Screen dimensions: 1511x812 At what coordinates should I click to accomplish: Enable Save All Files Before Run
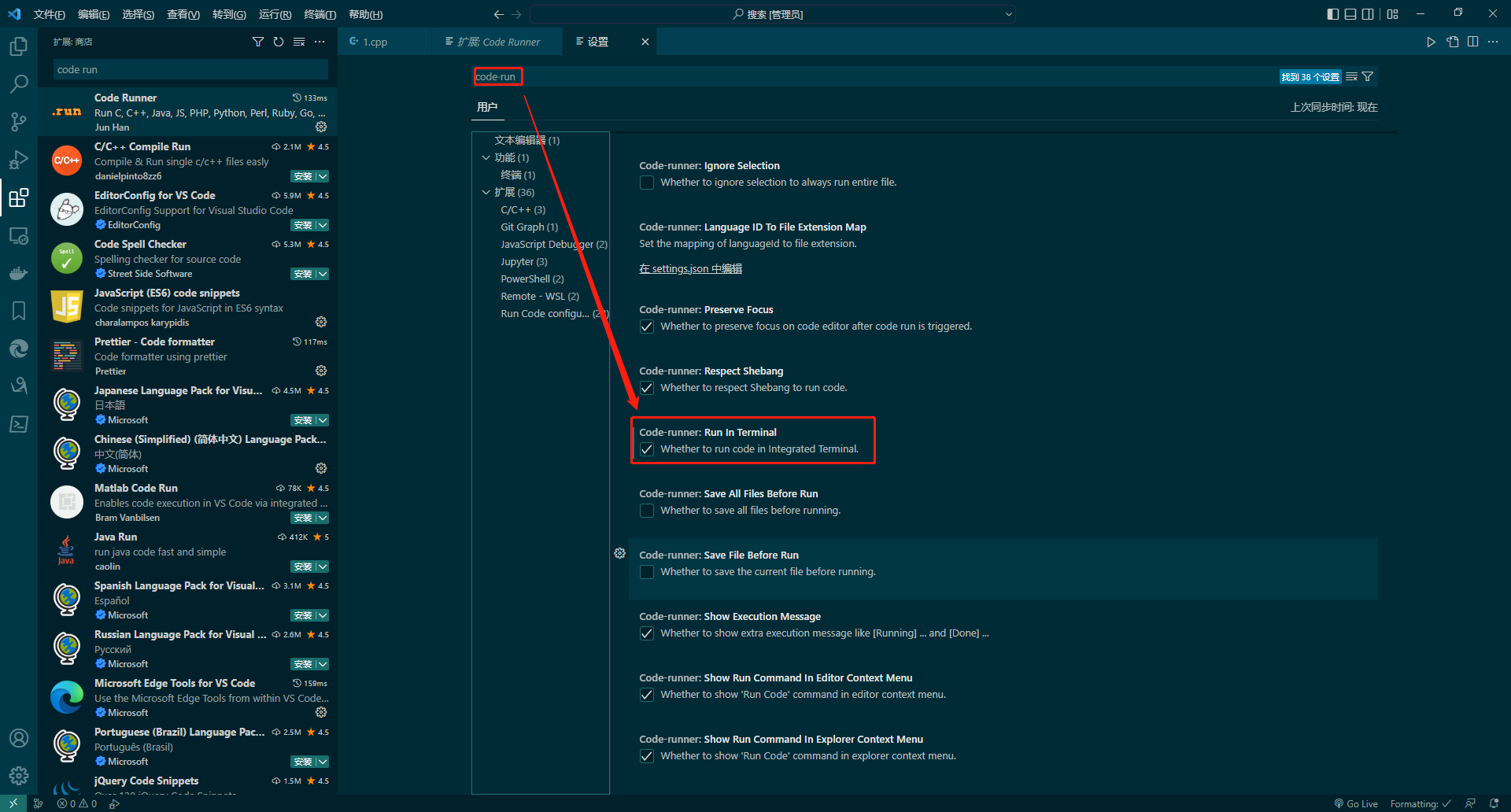(x=647, y=511)
